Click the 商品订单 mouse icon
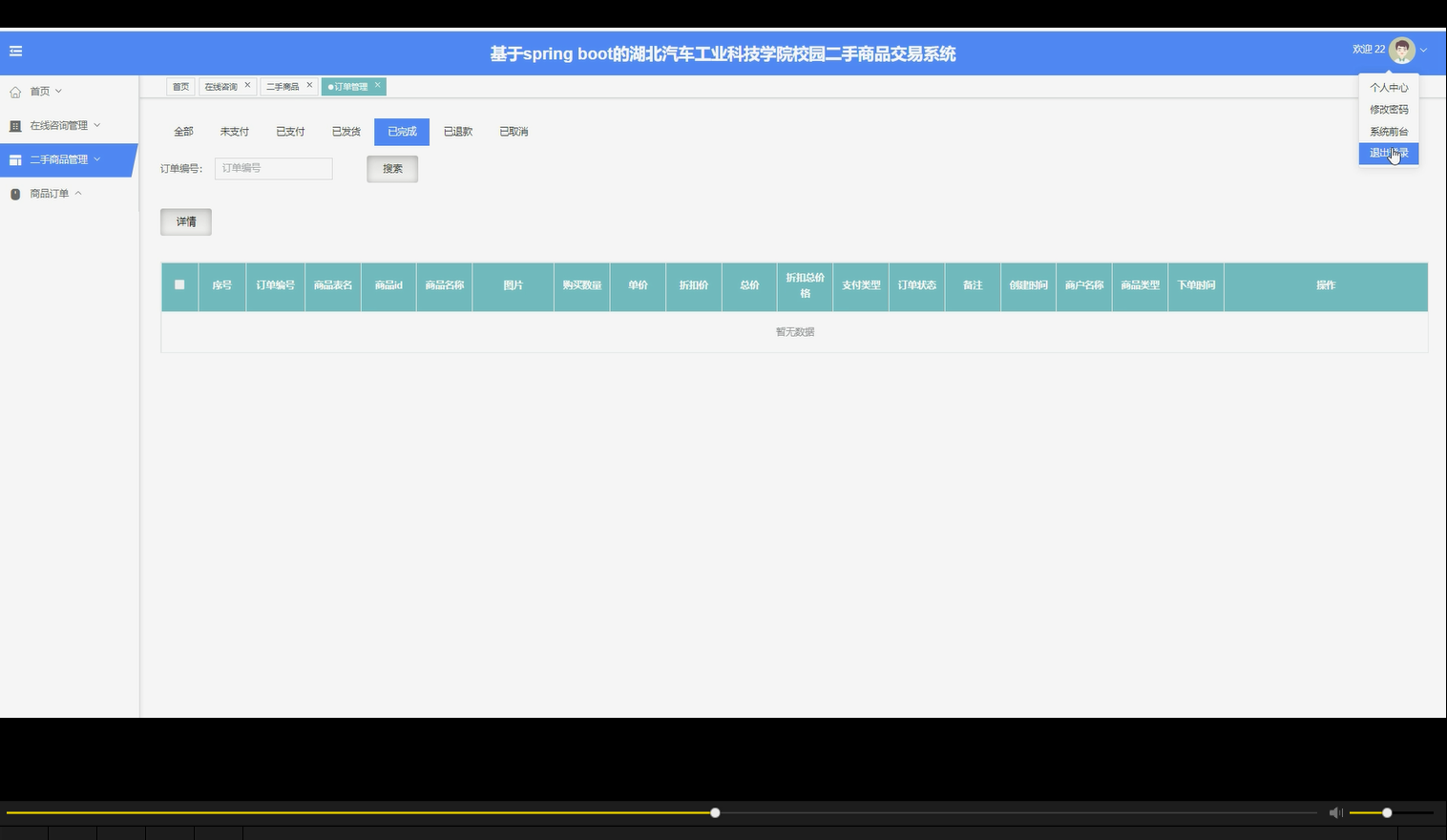This screenshot has height=840, width=1447. (x=15, y=194)
